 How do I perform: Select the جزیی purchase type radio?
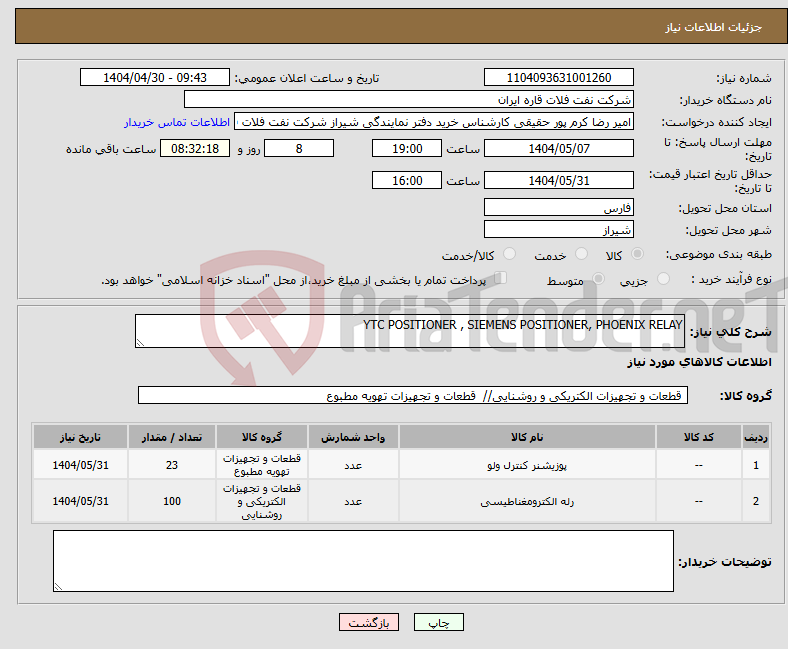(x=663, y=279)
